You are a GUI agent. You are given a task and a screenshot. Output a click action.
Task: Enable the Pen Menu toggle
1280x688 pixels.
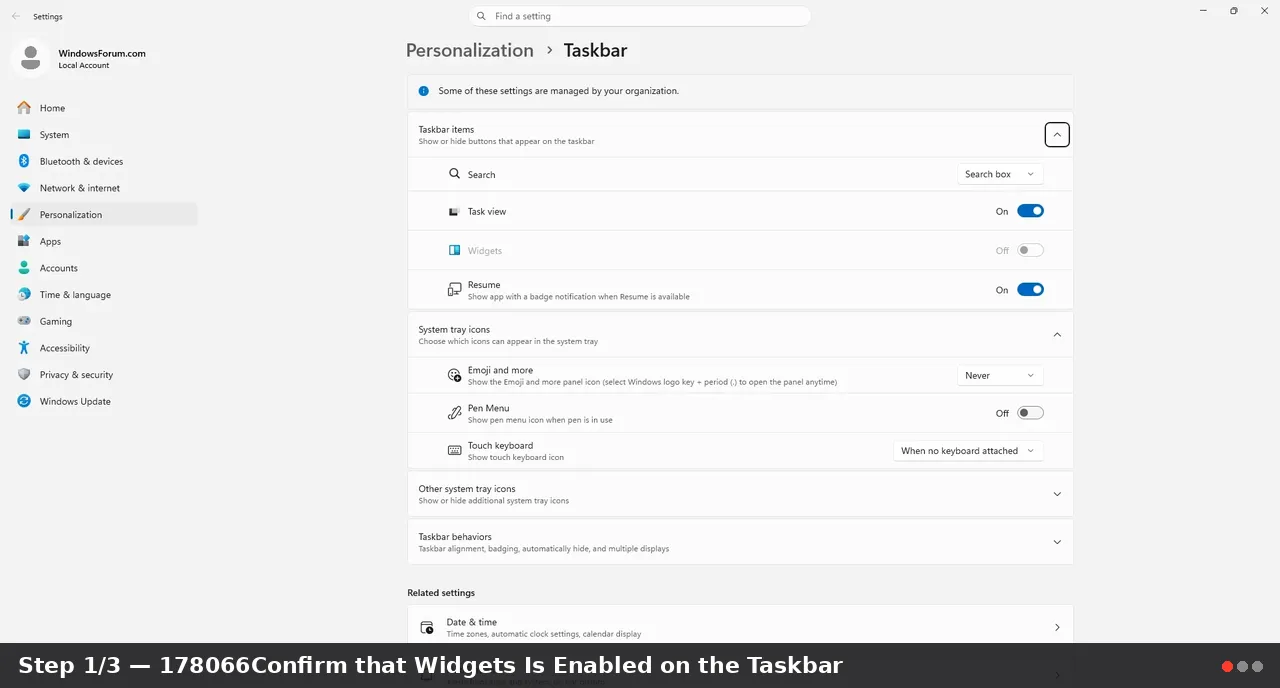[x=1030, y=413]
